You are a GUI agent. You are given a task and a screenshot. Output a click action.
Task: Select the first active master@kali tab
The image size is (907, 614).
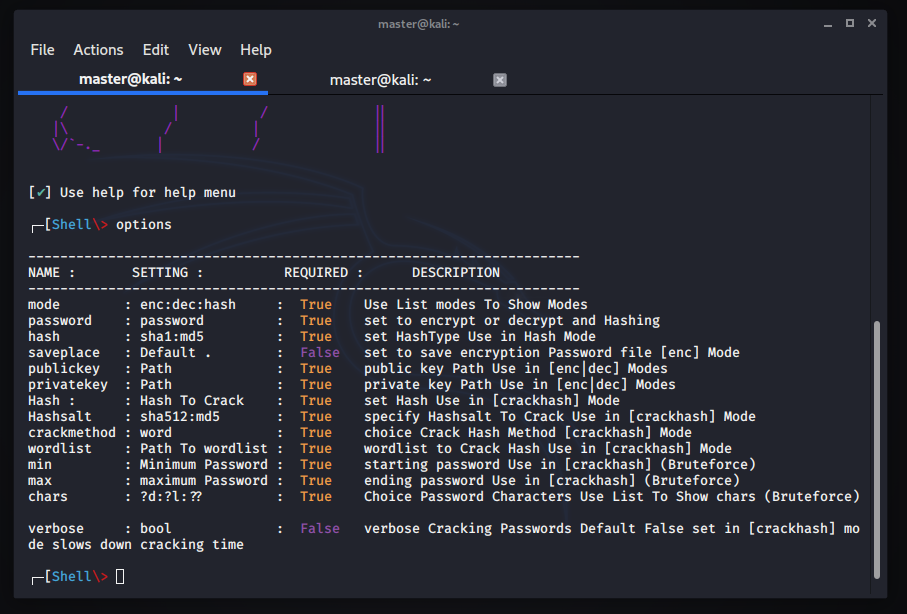pyautogui.click(x=131, y=79)
